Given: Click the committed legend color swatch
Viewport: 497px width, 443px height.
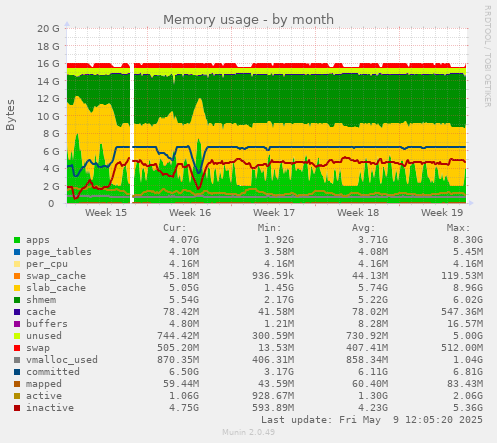Looking at the screenshot, I should click(17, 372).
